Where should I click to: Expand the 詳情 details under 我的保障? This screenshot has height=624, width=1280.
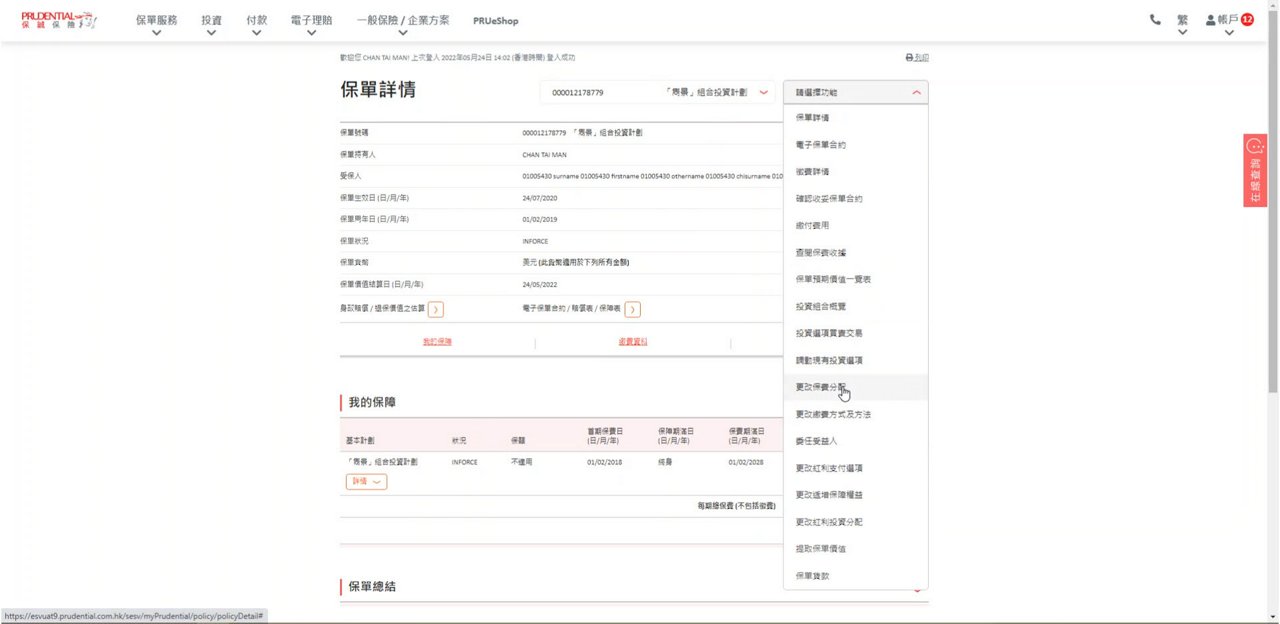tap(366, 482)
